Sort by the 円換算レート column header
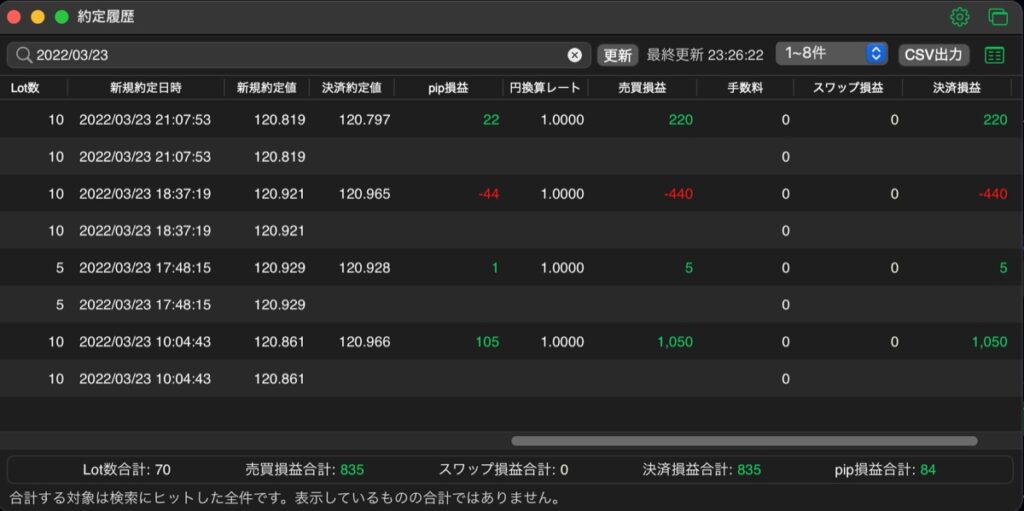The image size is (1024, 511). [545, 88]
